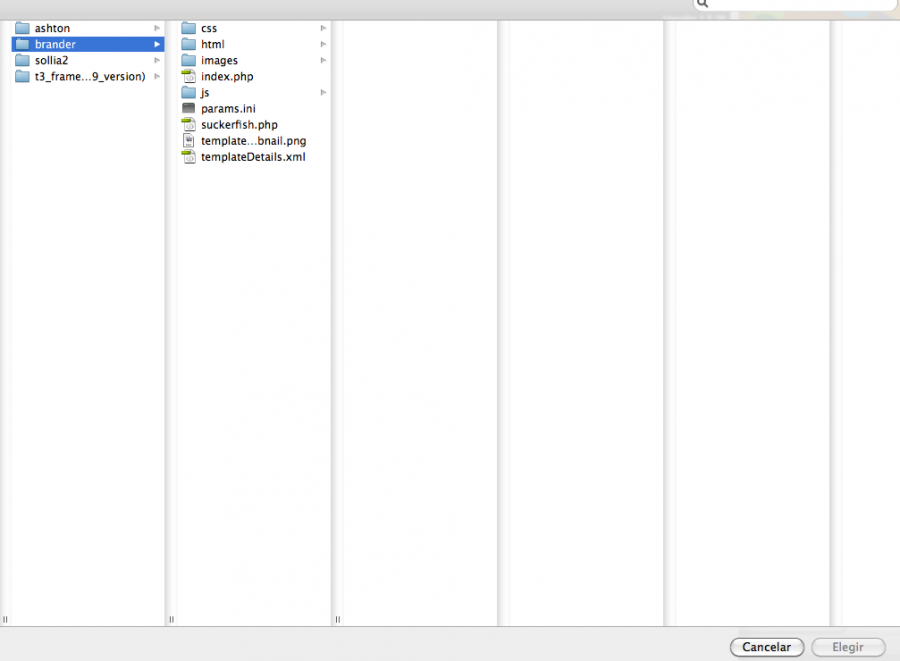The height and width of the screenshot is (661, 900).
Task: Click the first column resize handle
Action: pyautogui.click(x=5, y=619)
